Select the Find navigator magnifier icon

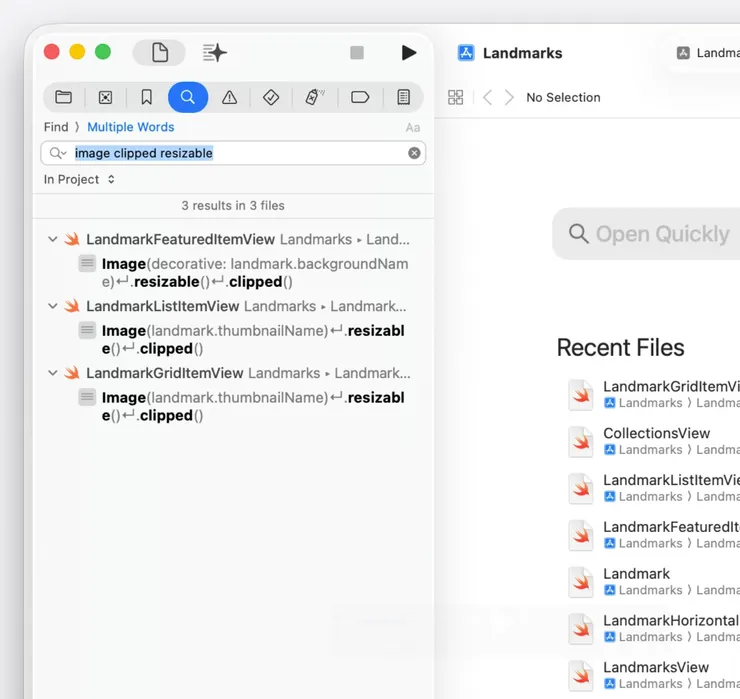[x=188, y=97]
